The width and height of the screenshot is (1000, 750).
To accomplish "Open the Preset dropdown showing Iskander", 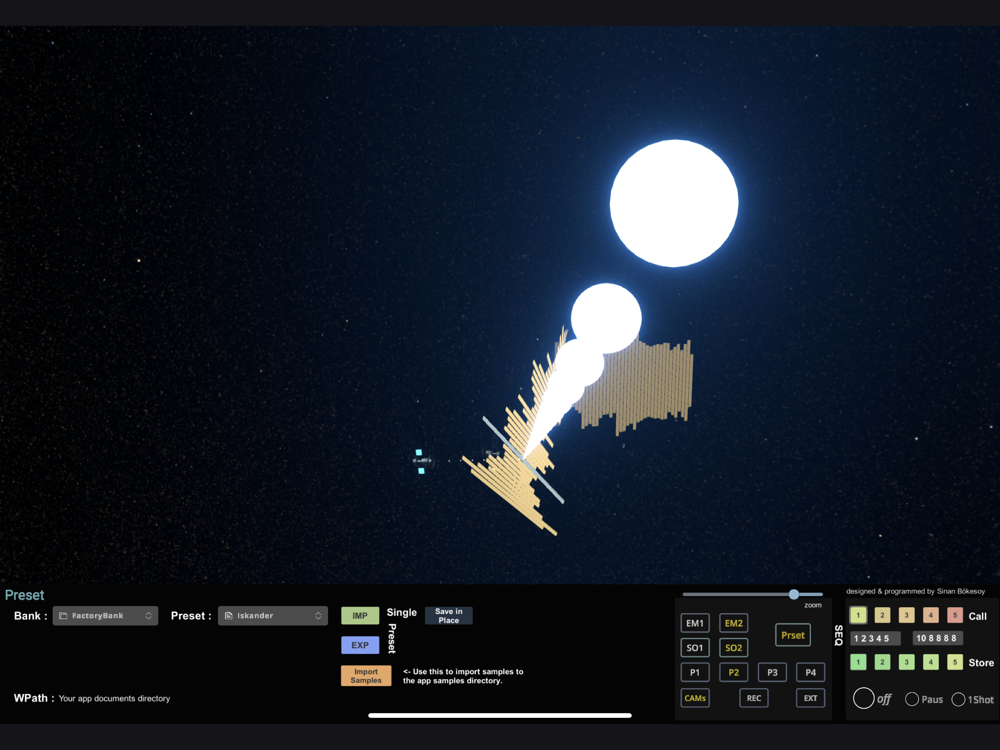I will point(273,615).
